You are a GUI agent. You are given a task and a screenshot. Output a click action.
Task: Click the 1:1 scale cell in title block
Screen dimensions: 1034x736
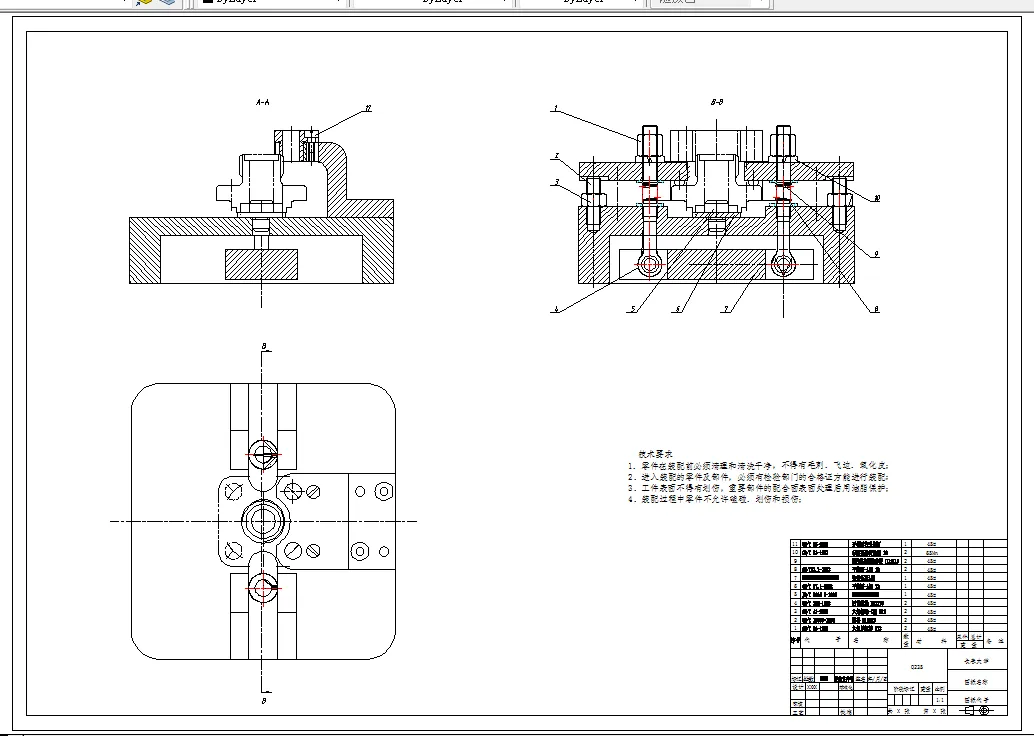point(940,700)
